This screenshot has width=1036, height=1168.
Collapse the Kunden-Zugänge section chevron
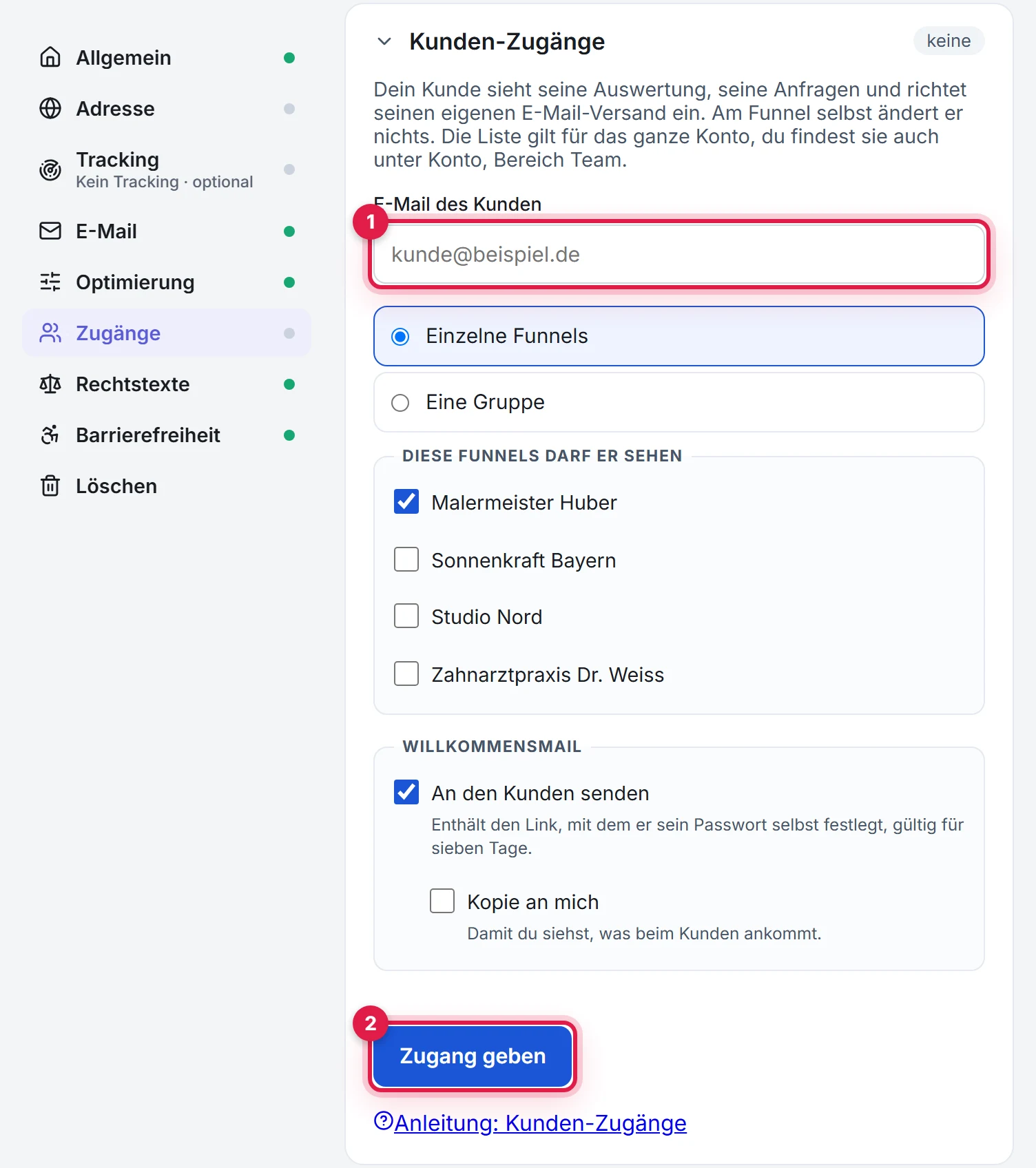click(x=384, y=41)
